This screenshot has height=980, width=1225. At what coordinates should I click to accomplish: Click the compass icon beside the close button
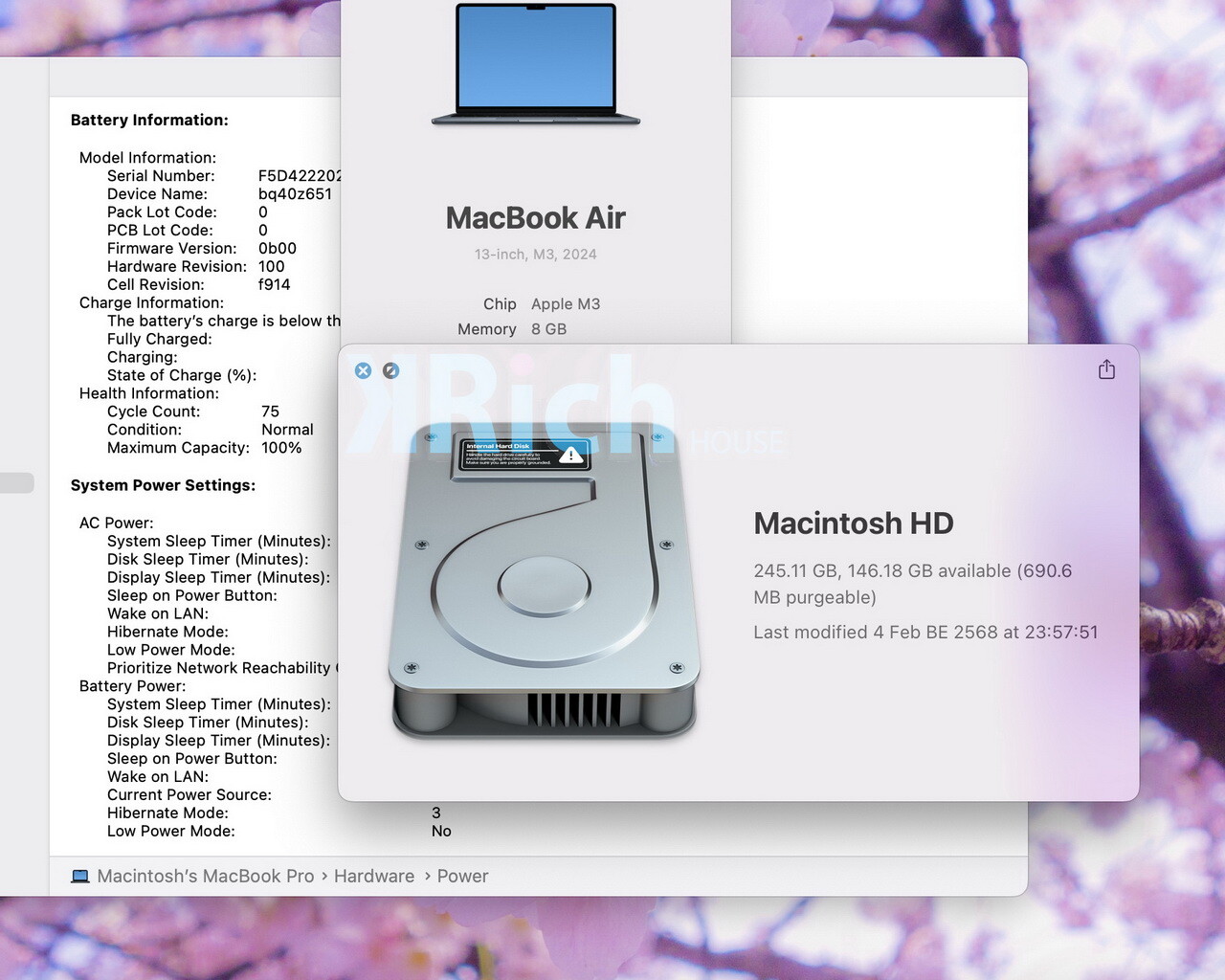390,370
